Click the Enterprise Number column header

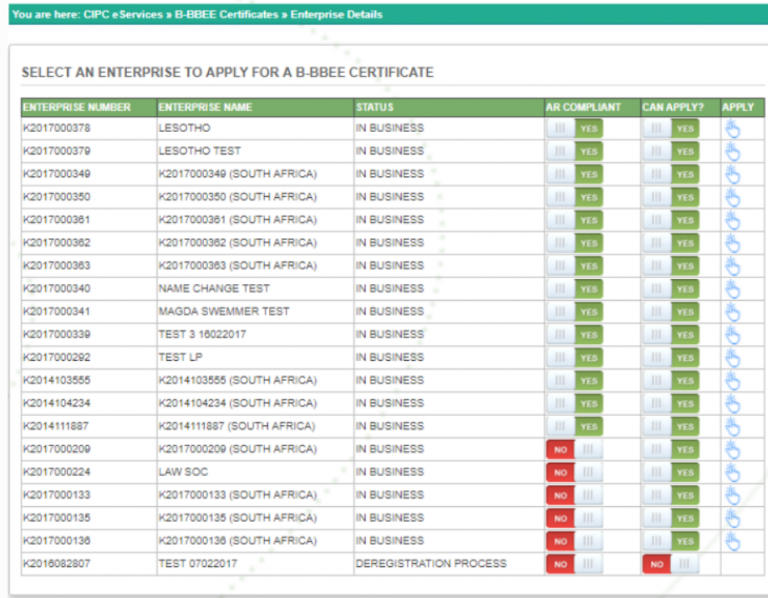tap(77, 107)
